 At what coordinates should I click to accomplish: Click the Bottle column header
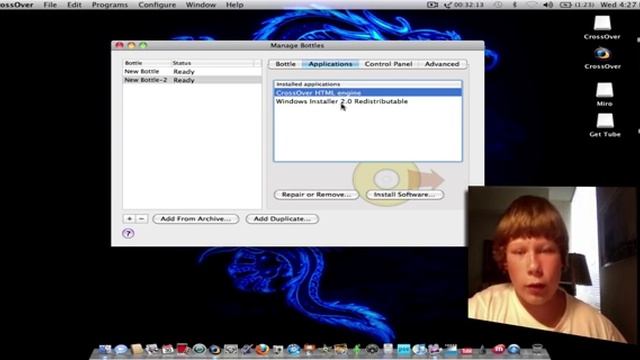(x=147, y=63)
